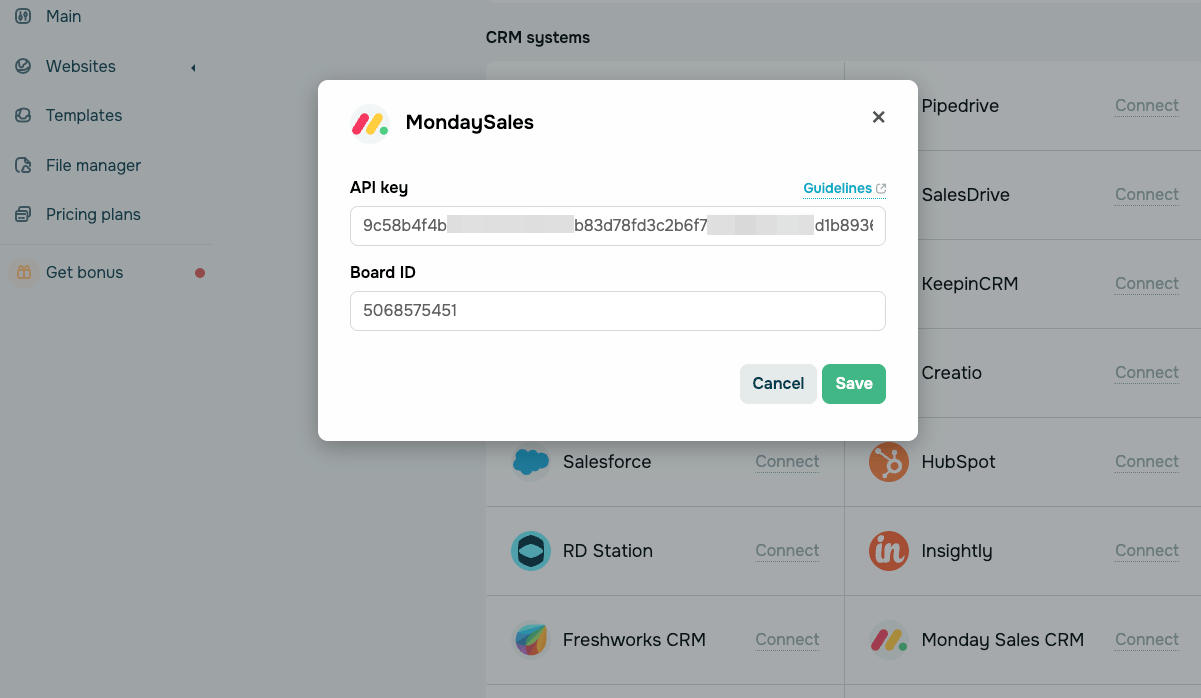Open the Main sidebar menu item

pos(64,17)
